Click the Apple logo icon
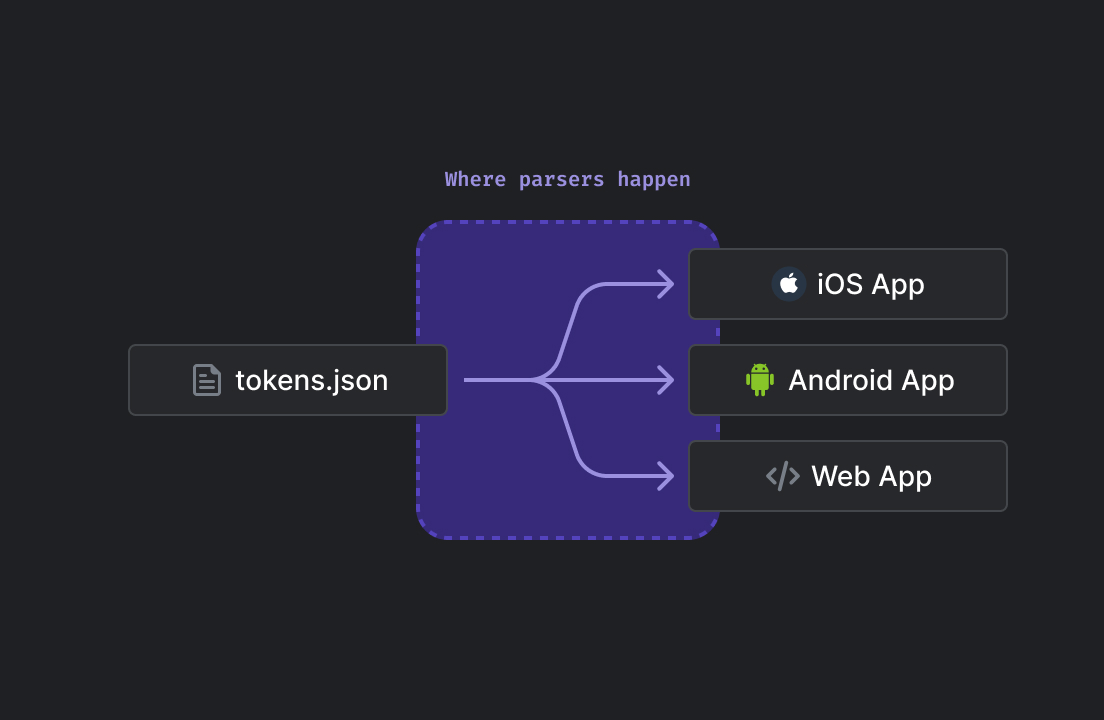The height and width of the screenshot is (720, 1104). pos(788,284)
